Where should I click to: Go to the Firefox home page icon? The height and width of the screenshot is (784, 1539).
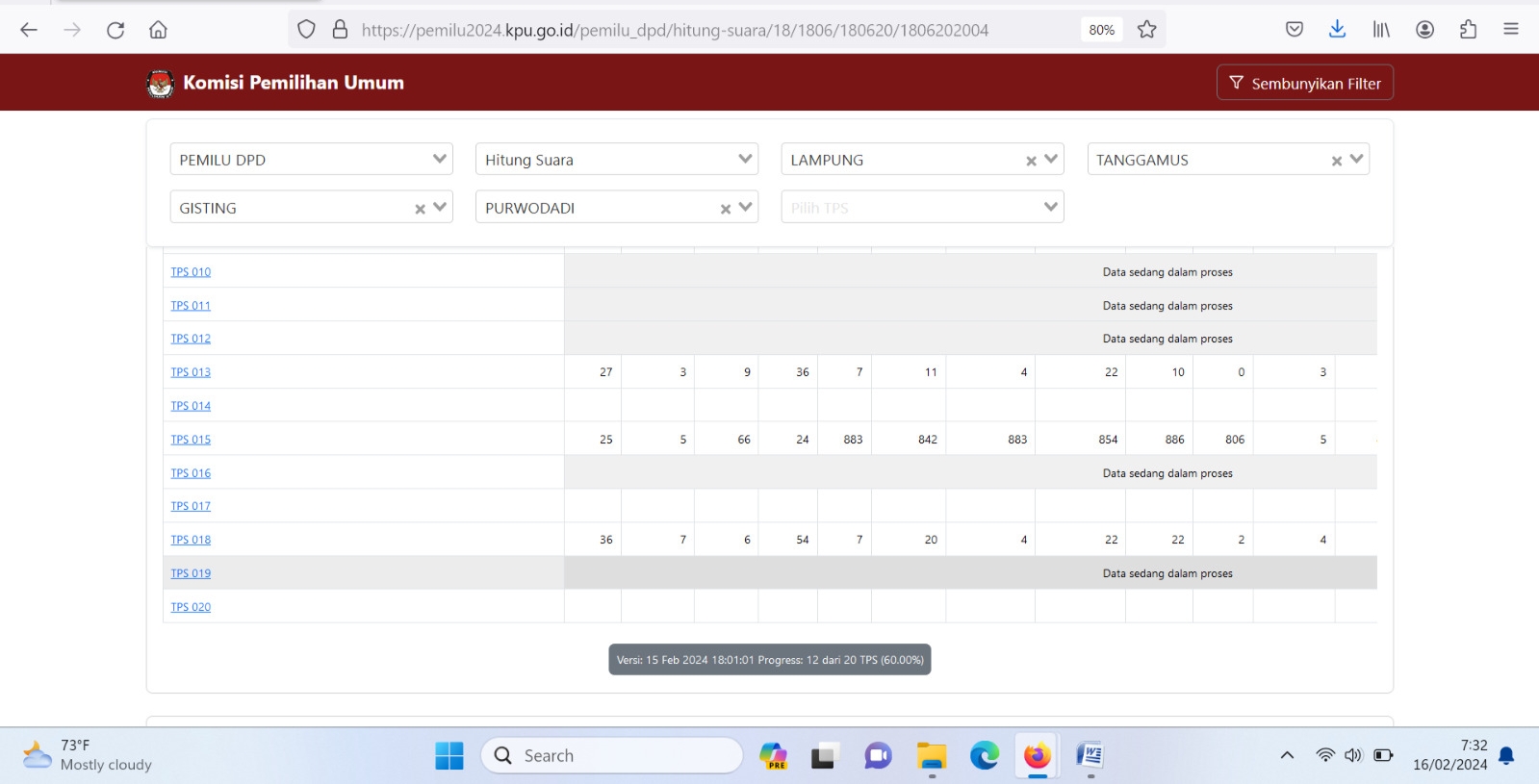tap(158, 30)
